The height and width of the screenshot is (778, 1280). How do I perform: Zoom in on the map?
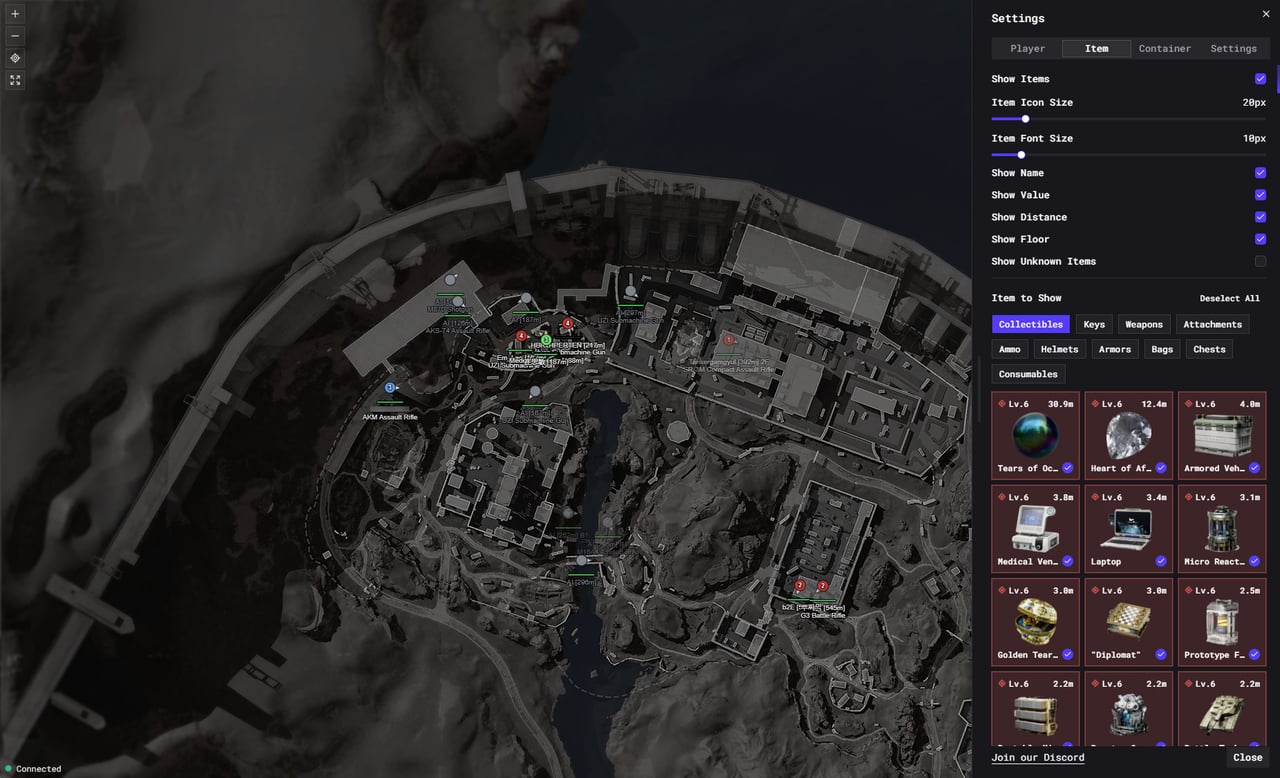(15, 14)
